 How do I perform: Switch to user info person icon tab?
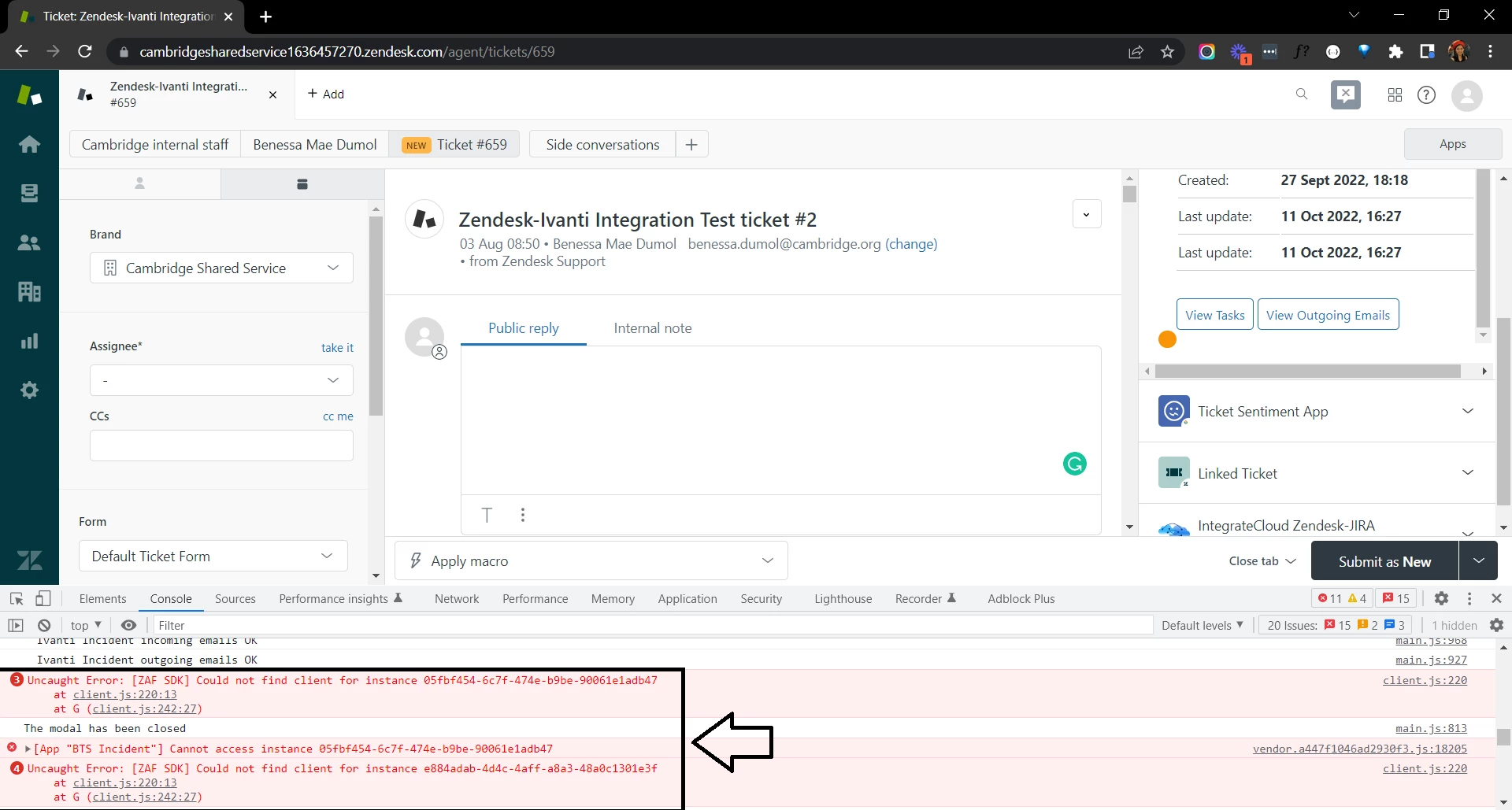pyautogui.click(x=139, y=183)
